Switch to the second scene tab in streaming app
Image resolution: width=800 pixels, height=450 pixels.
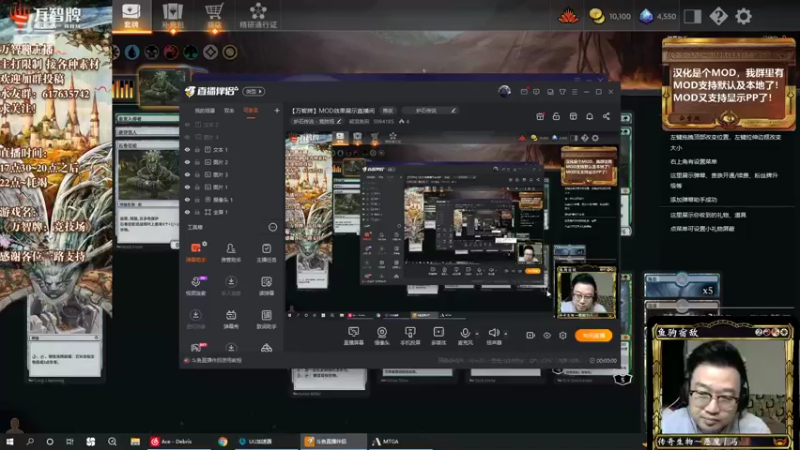click(229, 110)
